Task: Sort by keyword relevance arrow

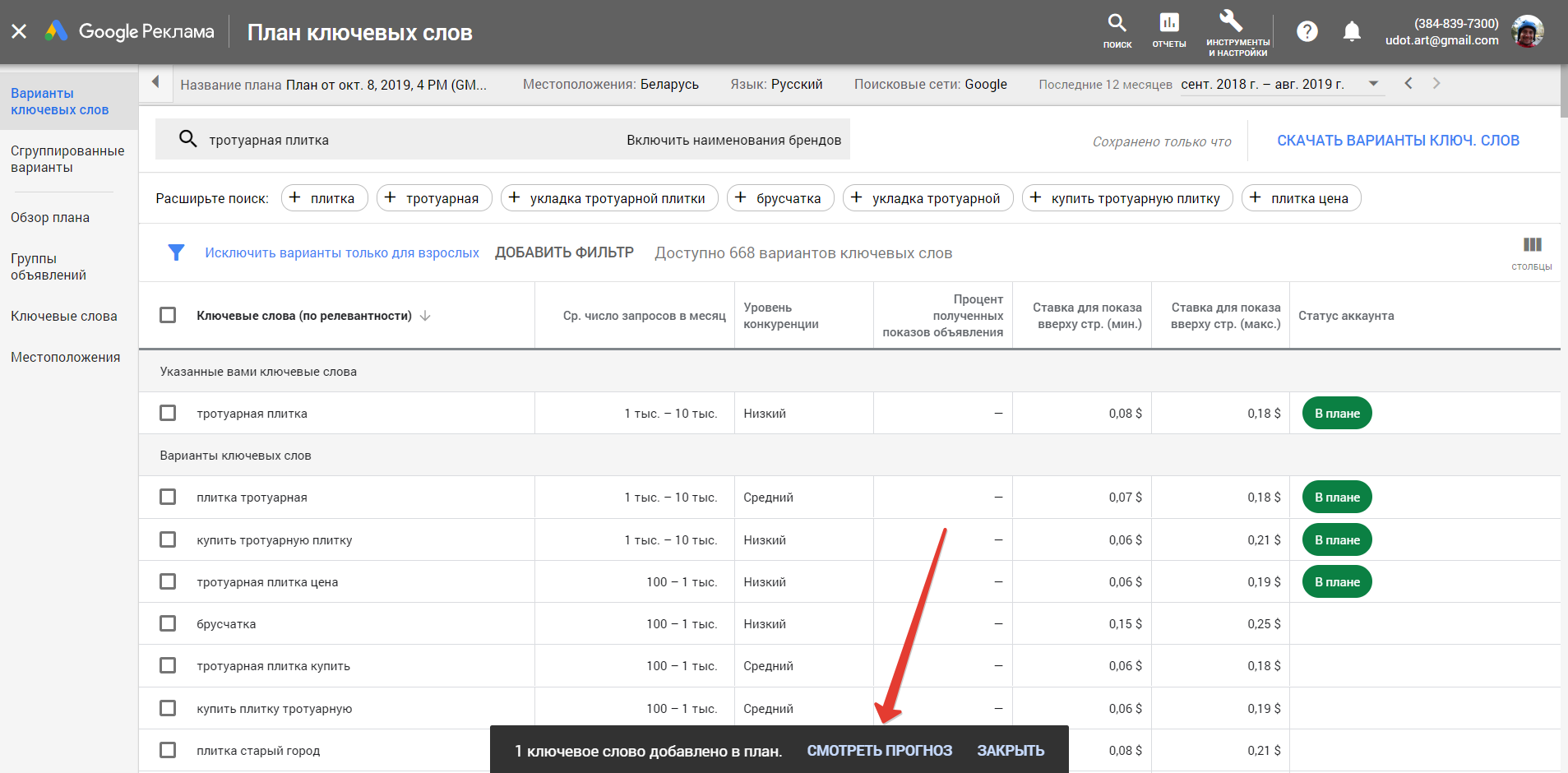Action: tap(425, 316)
